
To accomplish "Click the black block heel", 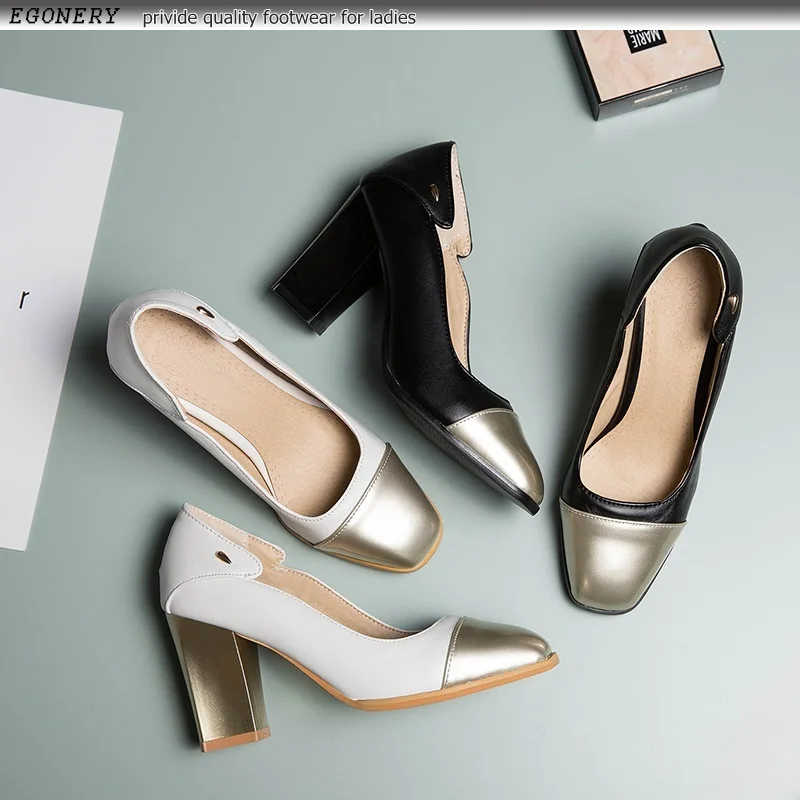I will pos(328,265).
